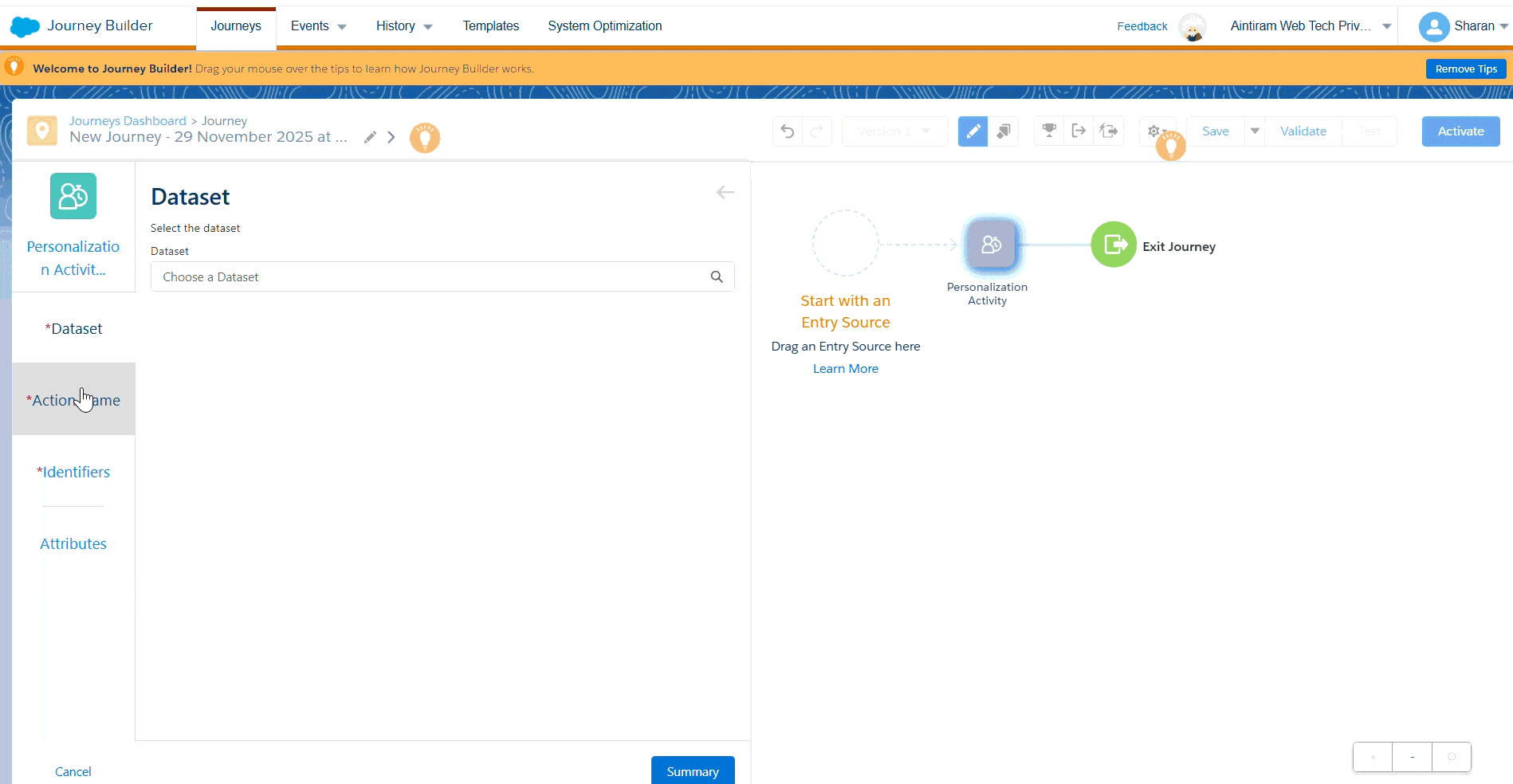Click the pencil icon beside journey name
The width and height of the screenshot is (1513, 784).
[x=370, y=137]
